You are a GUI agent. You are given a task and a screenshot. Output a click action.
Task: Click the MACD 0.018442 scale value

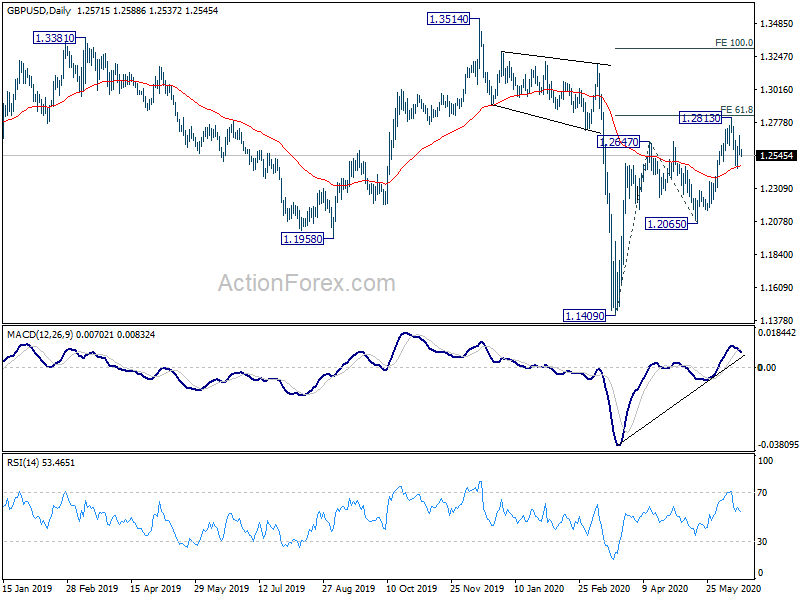[x=777, y=333]
